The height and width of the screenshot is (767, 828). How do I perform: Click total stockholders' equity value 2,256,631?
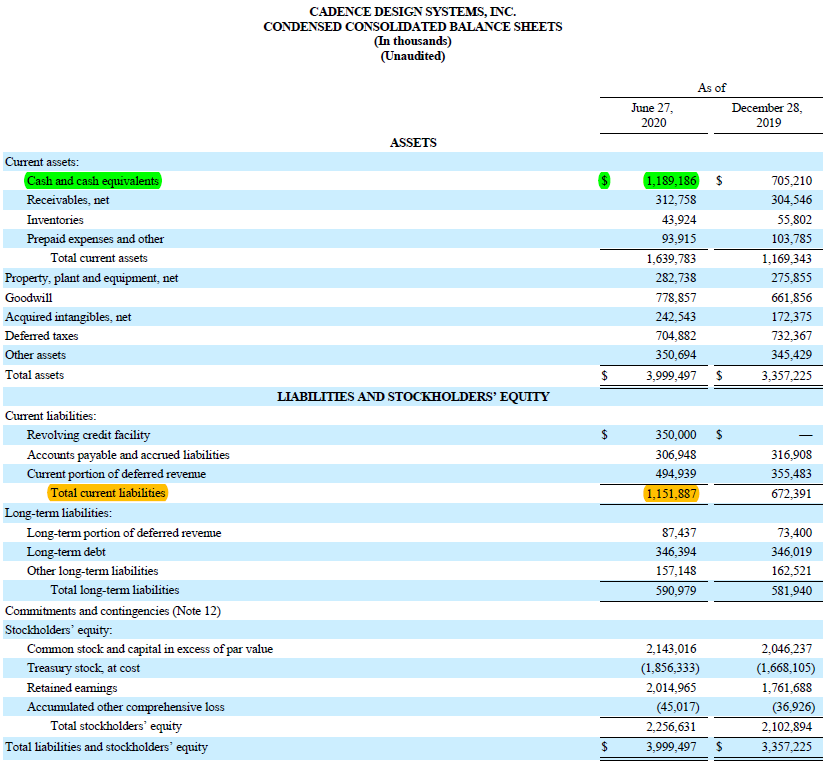tap(671, 727)
